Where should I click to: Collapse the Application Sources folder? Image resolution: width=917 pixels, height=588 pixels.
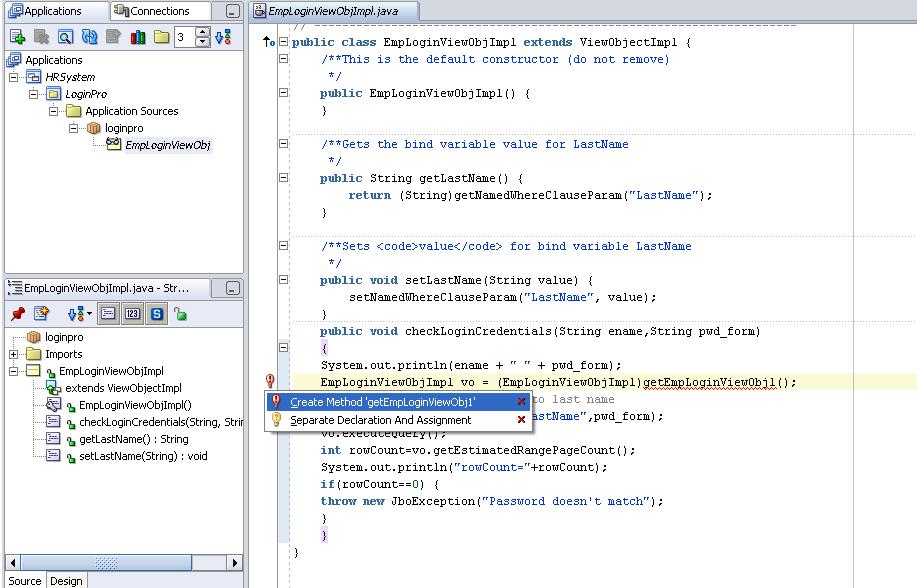(53, 111)
